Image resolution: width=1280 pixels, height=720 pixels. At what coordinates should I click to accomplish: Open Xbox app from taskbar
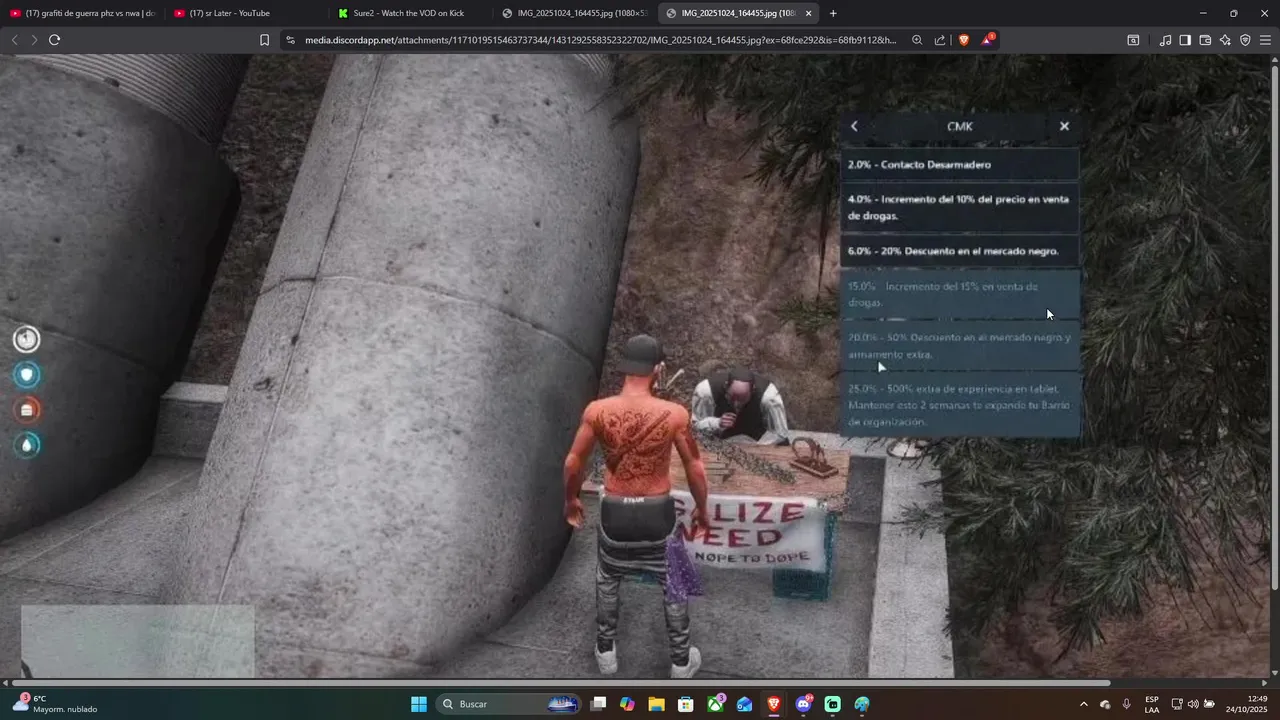click(715, 704)
